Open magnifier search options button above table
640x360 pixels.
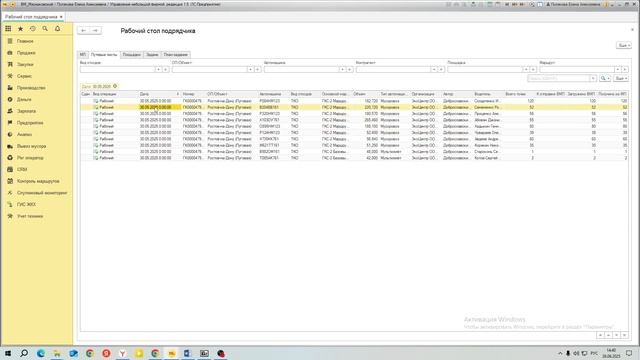604,78
